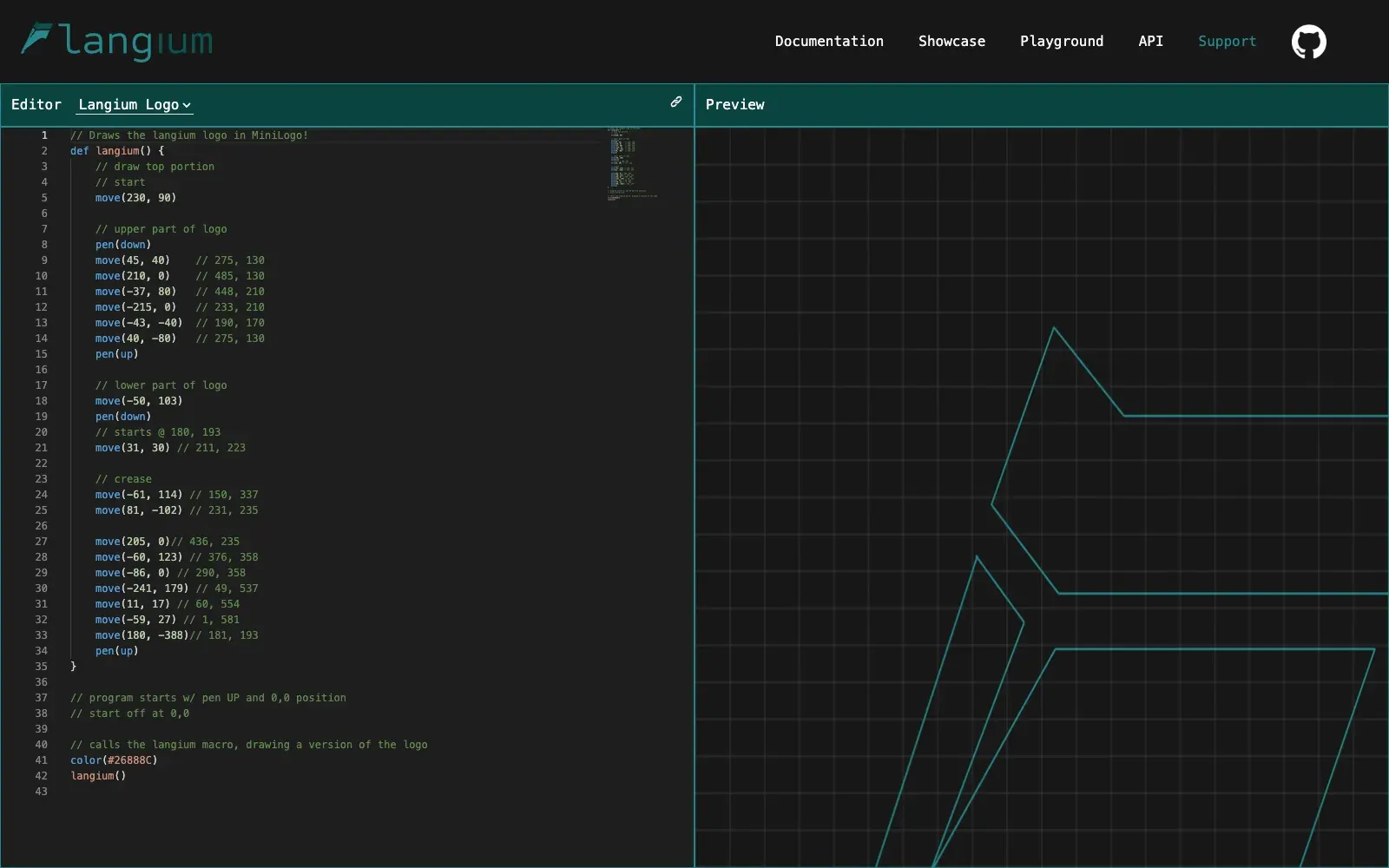The height and width of the screenshot is (868, 1389).
Task: Click the Langium logo in header
Action: tap(116, 42)
